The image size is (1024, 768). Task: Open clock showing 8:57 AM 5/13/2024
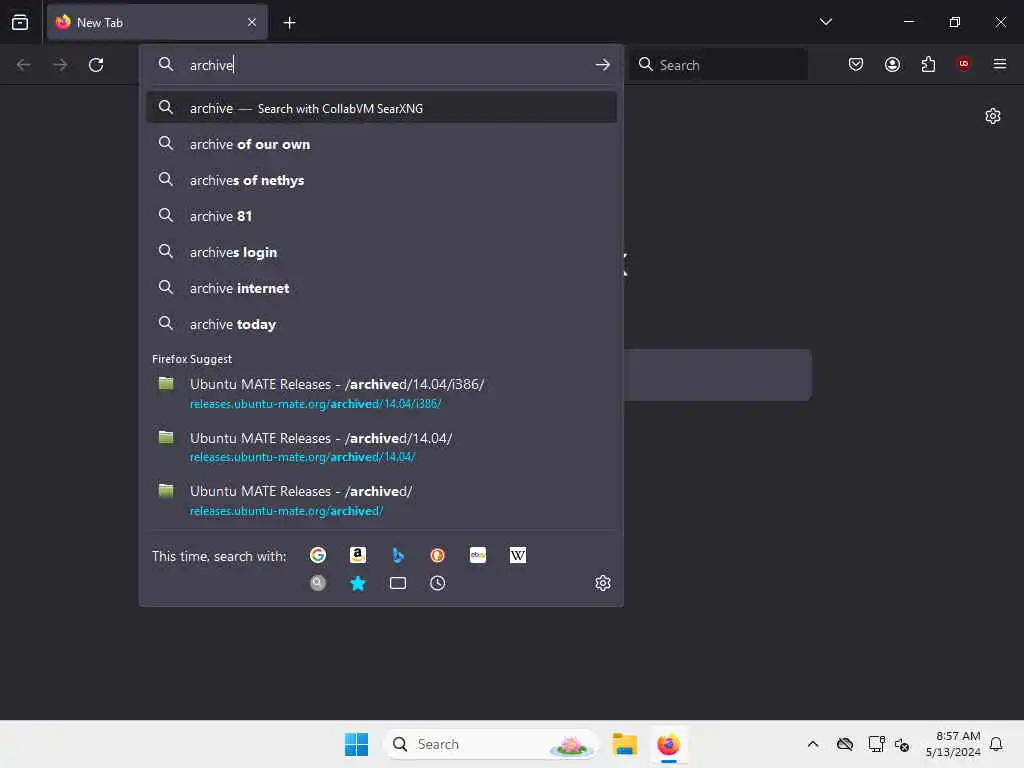(953, 744)
